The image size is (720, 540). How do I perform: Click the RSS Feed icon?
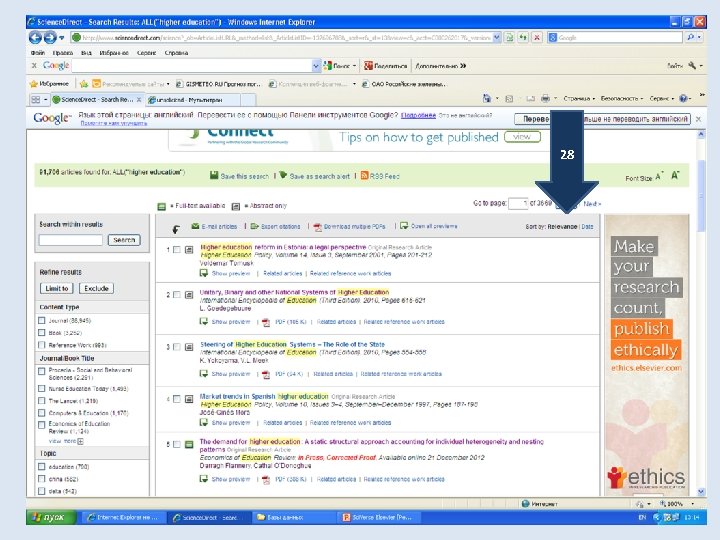tap(365, 175)
